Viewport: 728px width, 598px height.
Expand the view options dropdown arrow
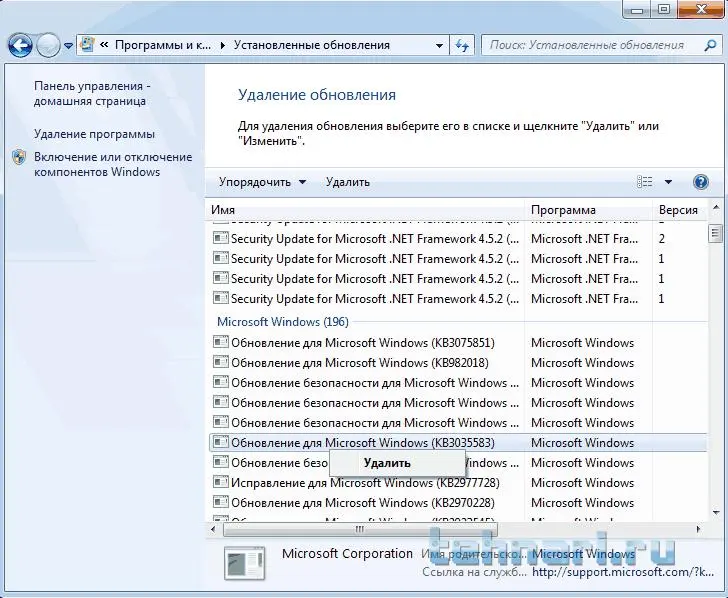(668, 182)
